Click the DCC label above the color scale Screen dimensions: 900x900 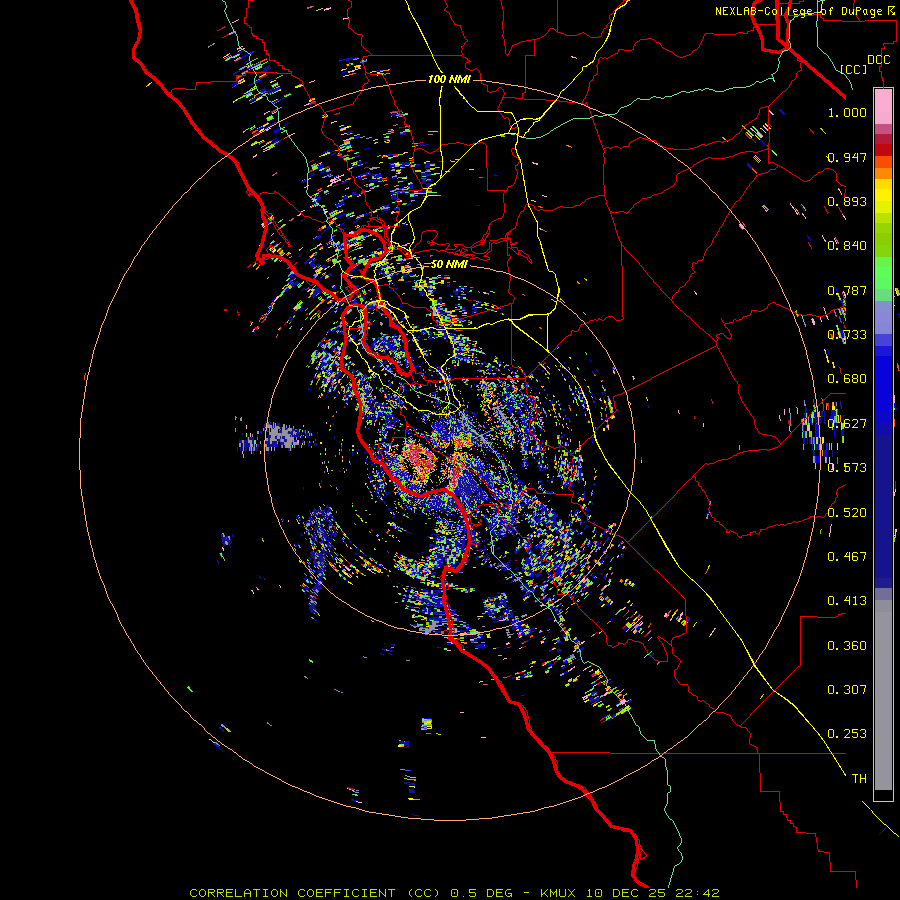(x=878, y=60)
